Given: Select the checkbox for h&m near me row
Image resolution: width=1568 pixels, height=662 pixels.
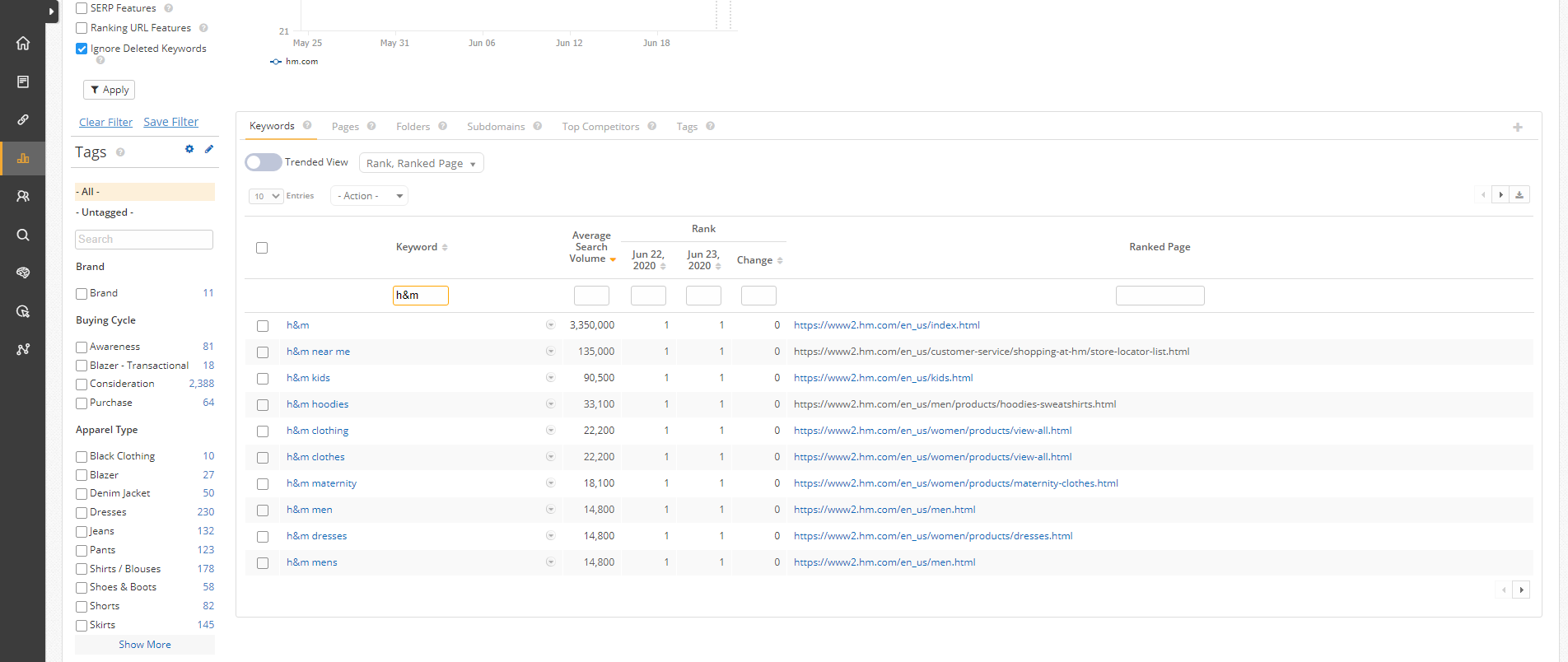Looking at the screenshot, I should (x=263, y=352).
